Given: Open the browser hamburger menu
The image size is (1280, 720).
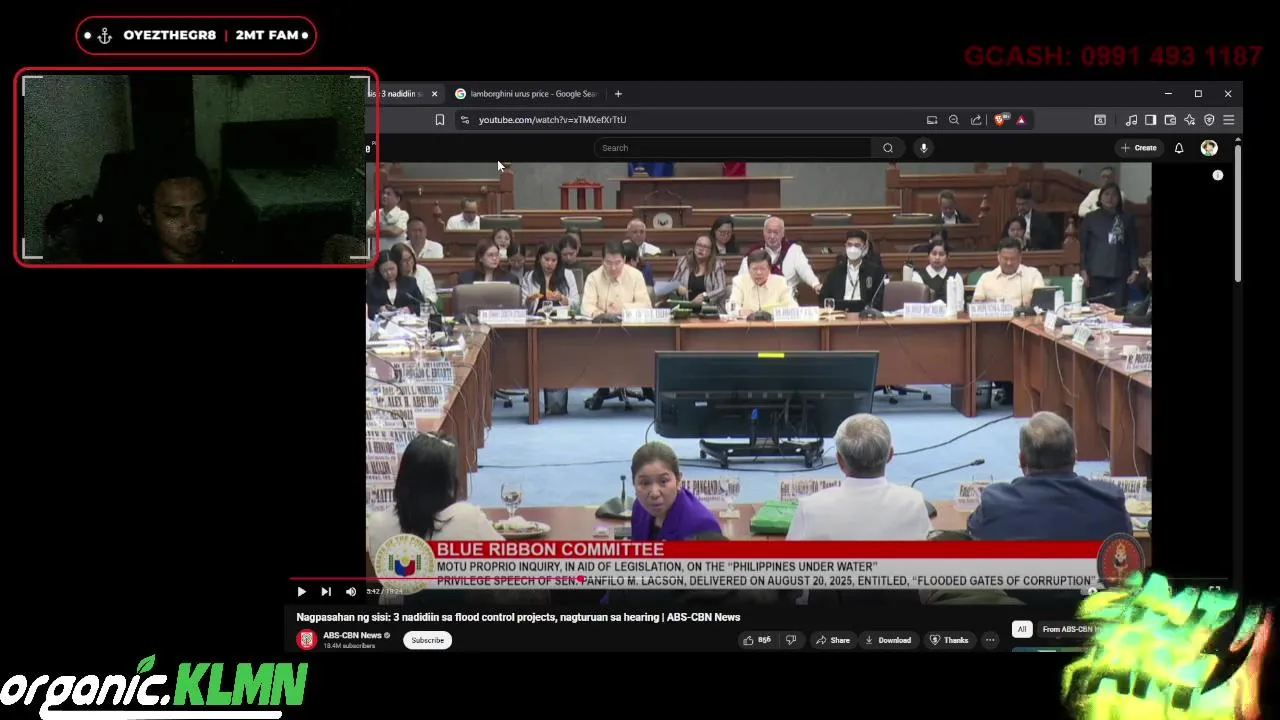Looking at the screenshot, I should point(1229,120).
